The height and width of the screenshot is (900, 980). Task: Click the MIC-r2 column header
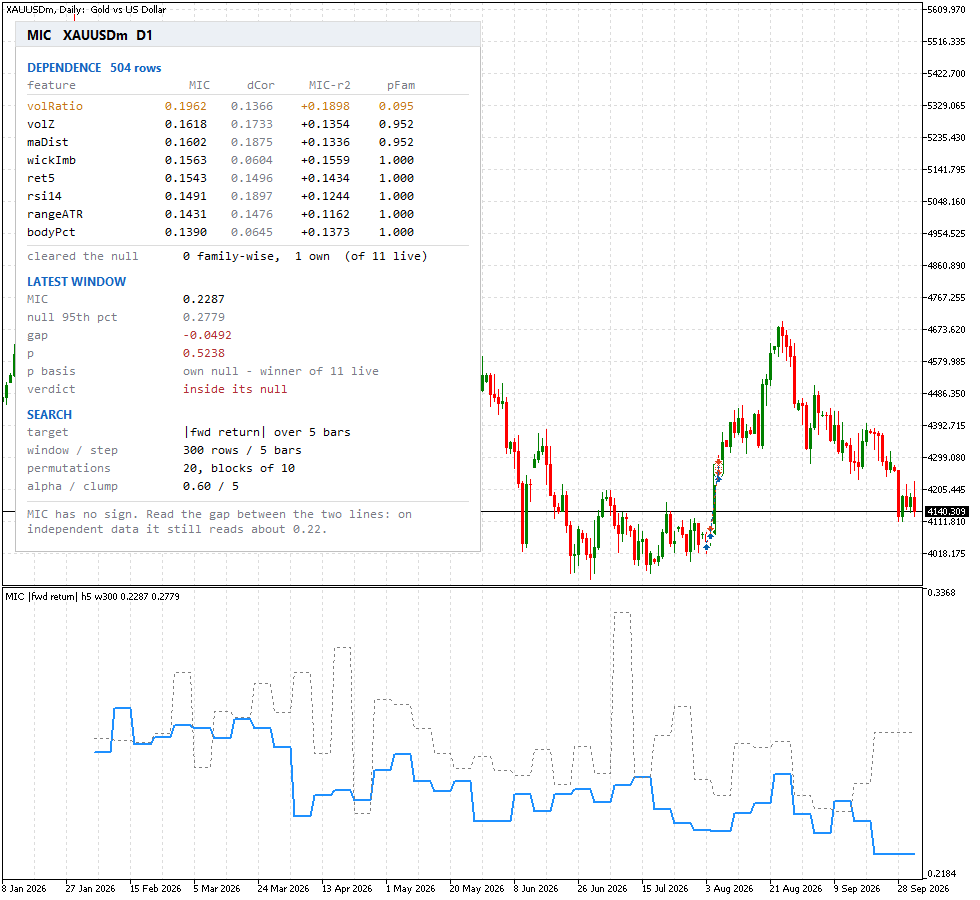pyautogui.click(x=329, y=85)
